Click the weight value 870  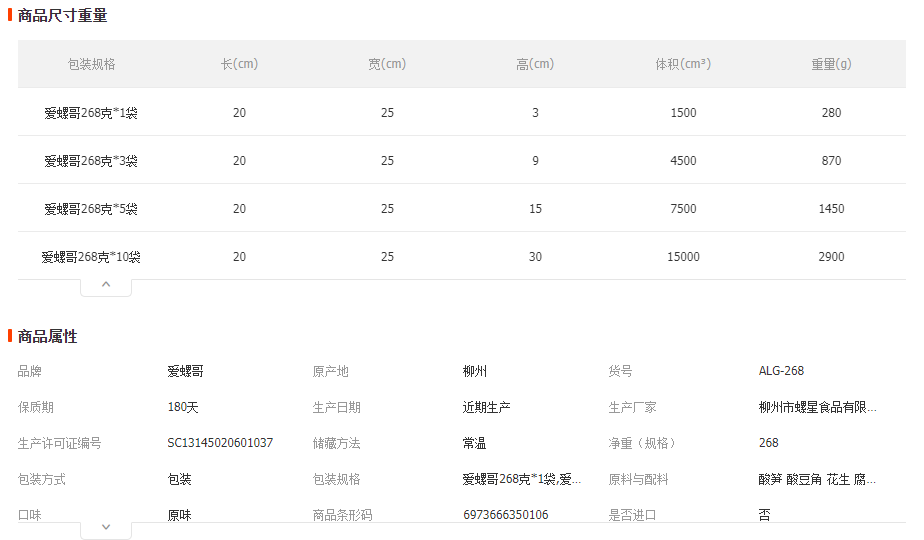831,161
